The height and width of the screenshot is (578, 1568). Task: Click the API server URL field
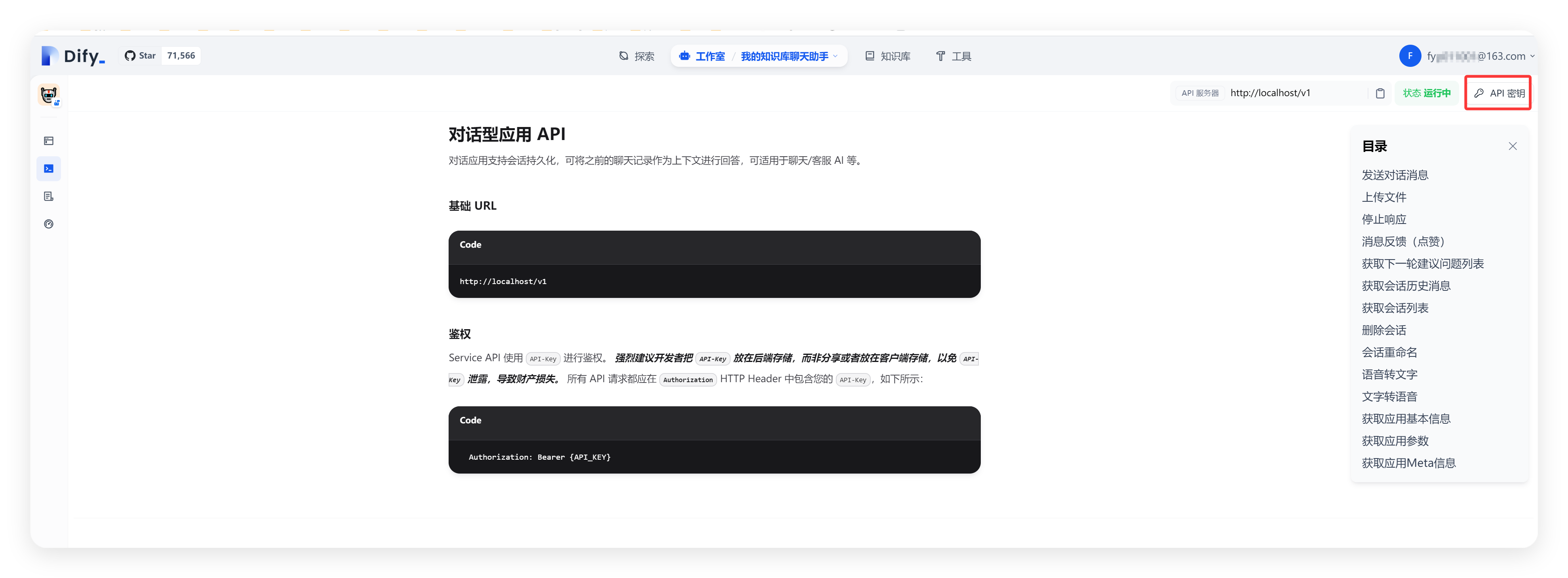tap(1290, 93)
